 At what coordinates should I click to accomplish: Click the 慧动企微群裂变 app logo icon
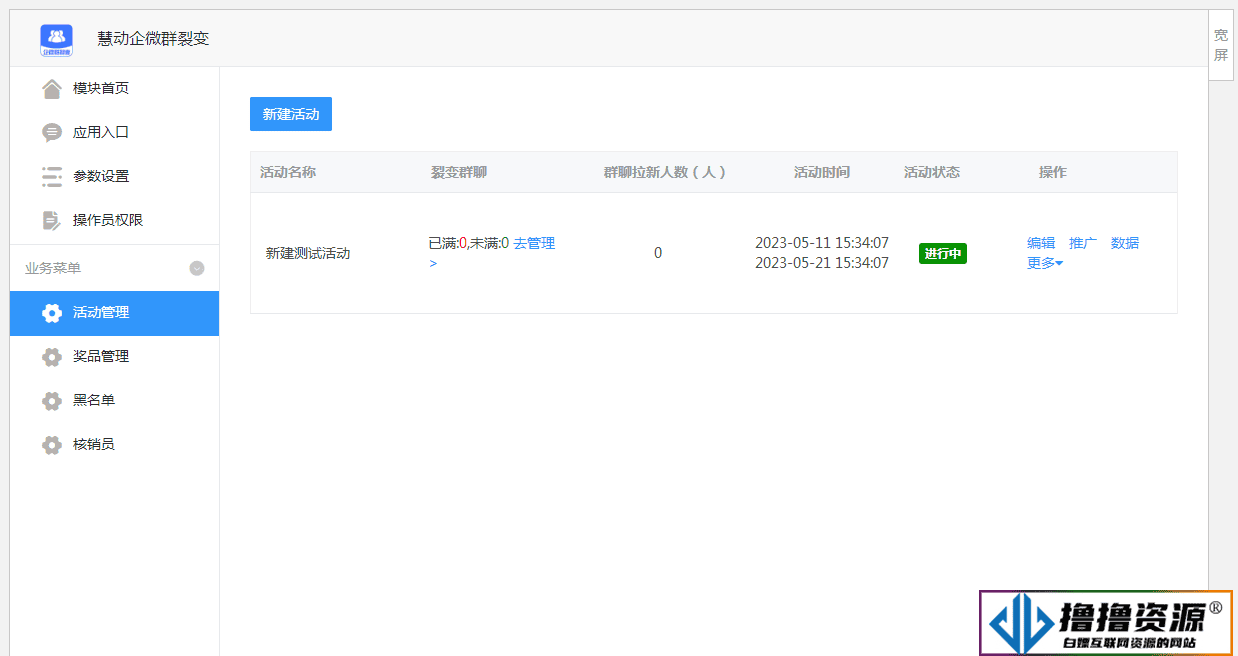[56, 39]
